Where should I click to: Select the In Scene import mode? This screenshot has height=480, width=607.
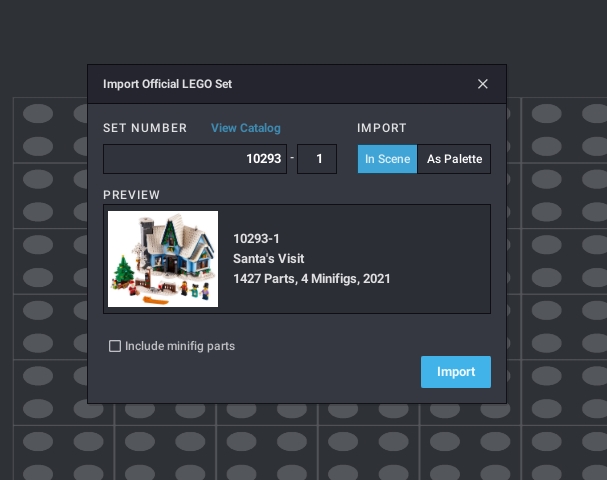387,159
